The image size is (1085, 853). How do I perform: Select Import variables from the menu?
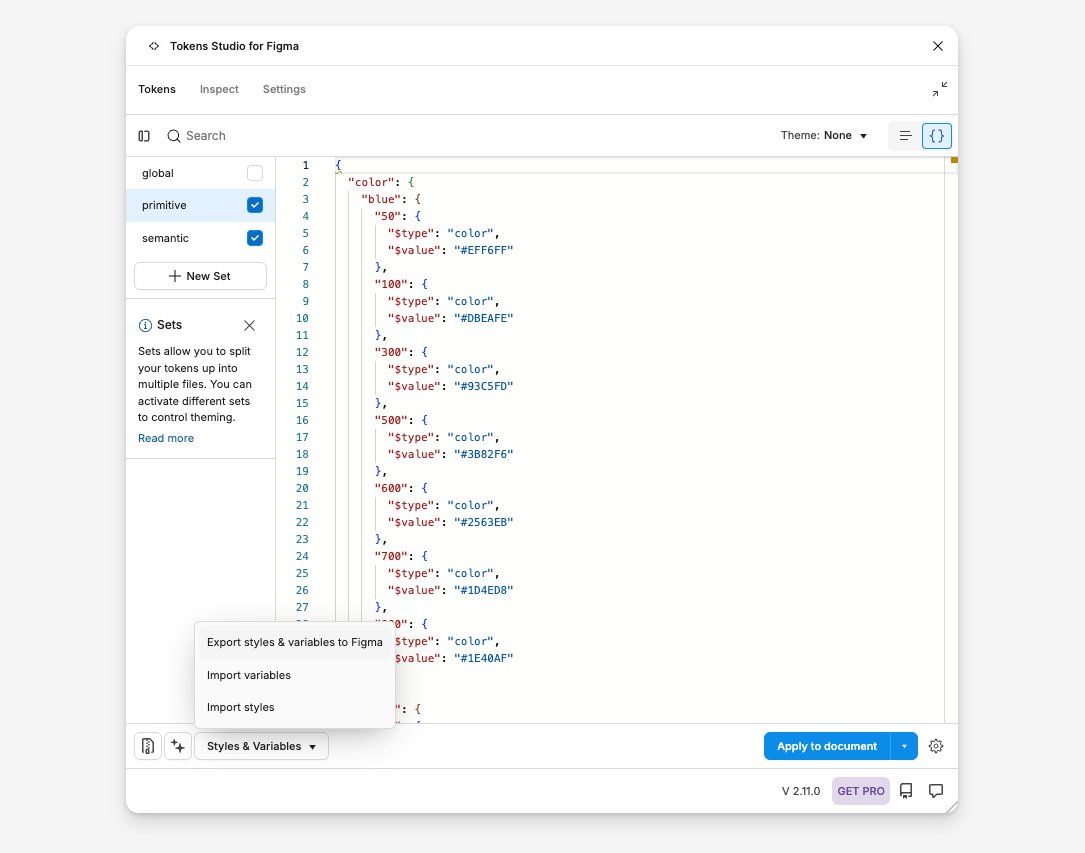coord(248,675)
